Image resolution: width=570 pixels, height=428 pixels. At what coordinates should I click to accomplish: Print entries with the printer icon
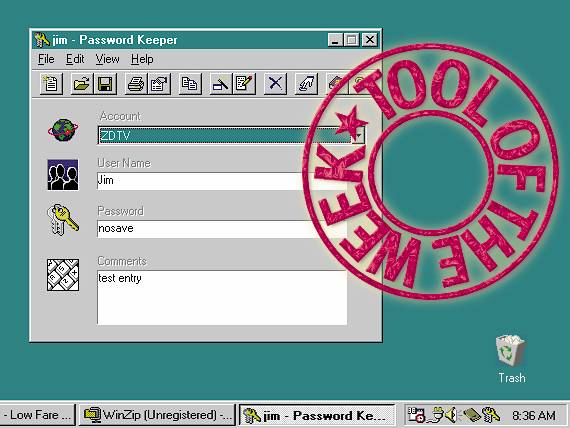click(x=136, y=84)
